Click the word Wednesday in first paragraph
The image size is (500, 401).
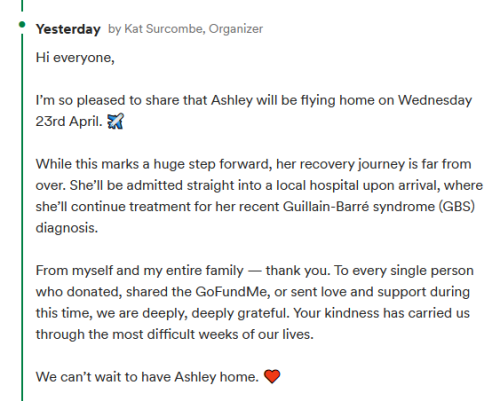coord(435,100)
